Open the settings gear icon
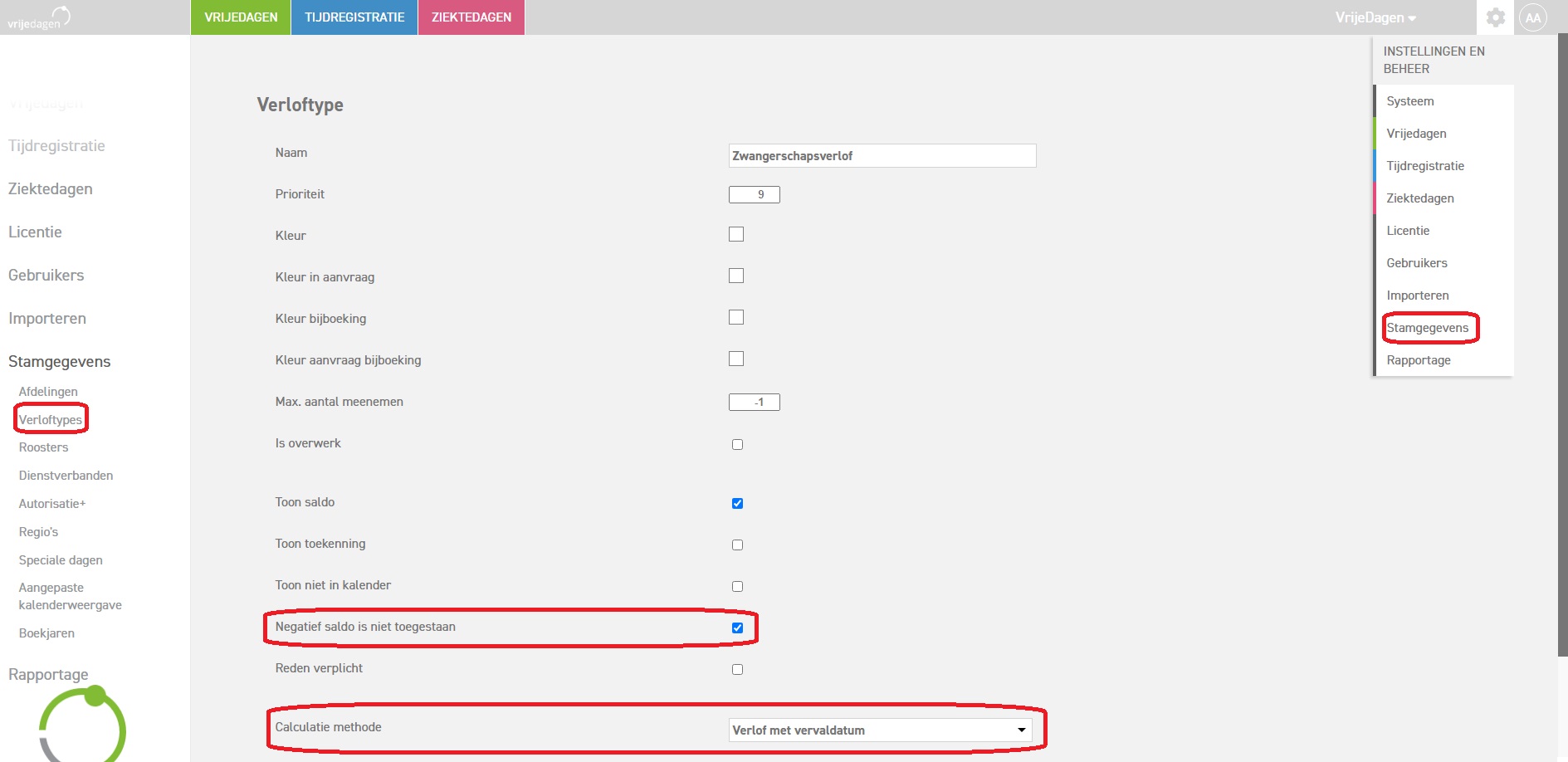The image size is (1568, 762). 1495,17
